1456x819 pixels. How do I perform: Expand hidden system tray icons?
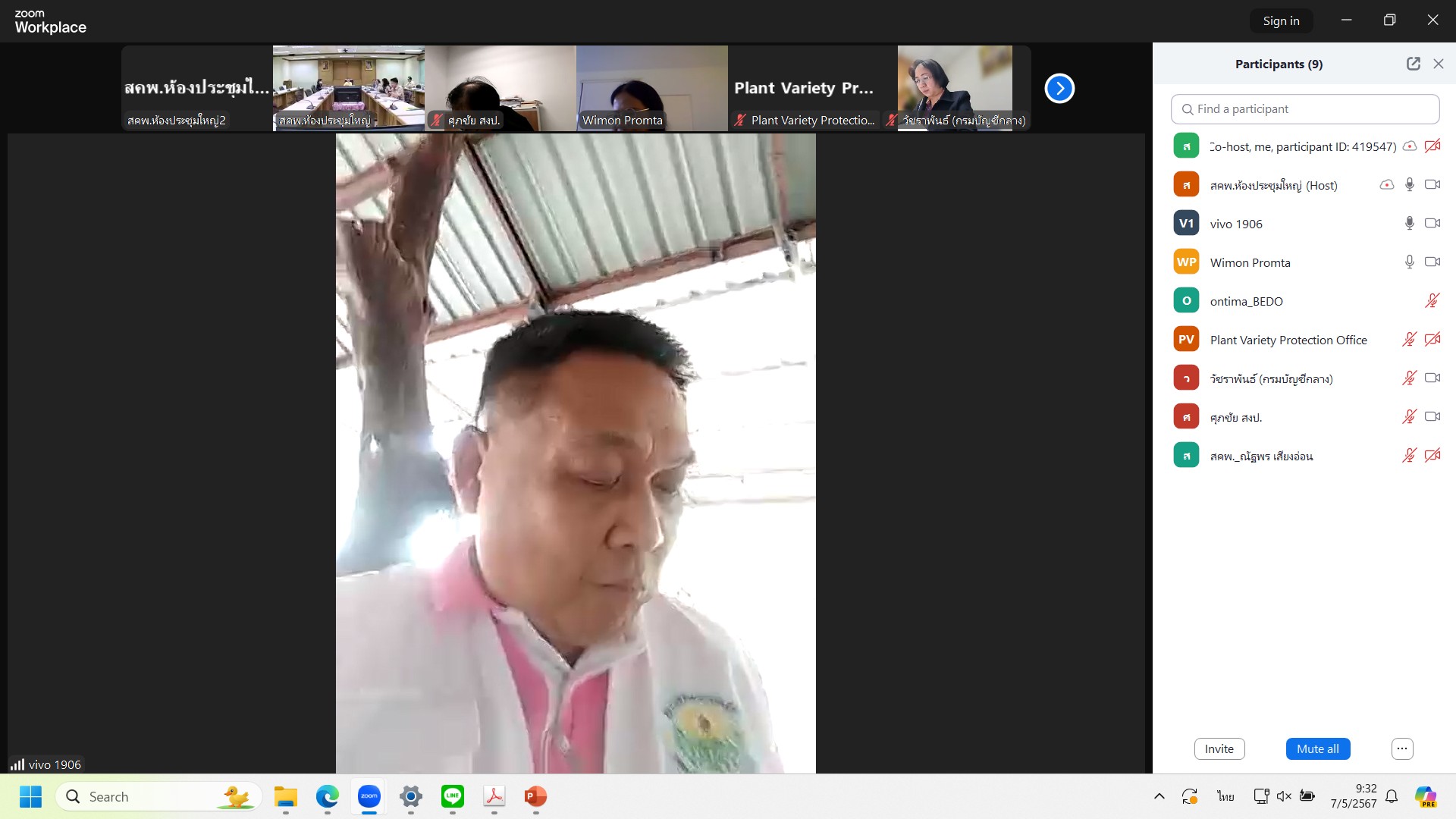pyautogui.click(x=1159, y=797)
